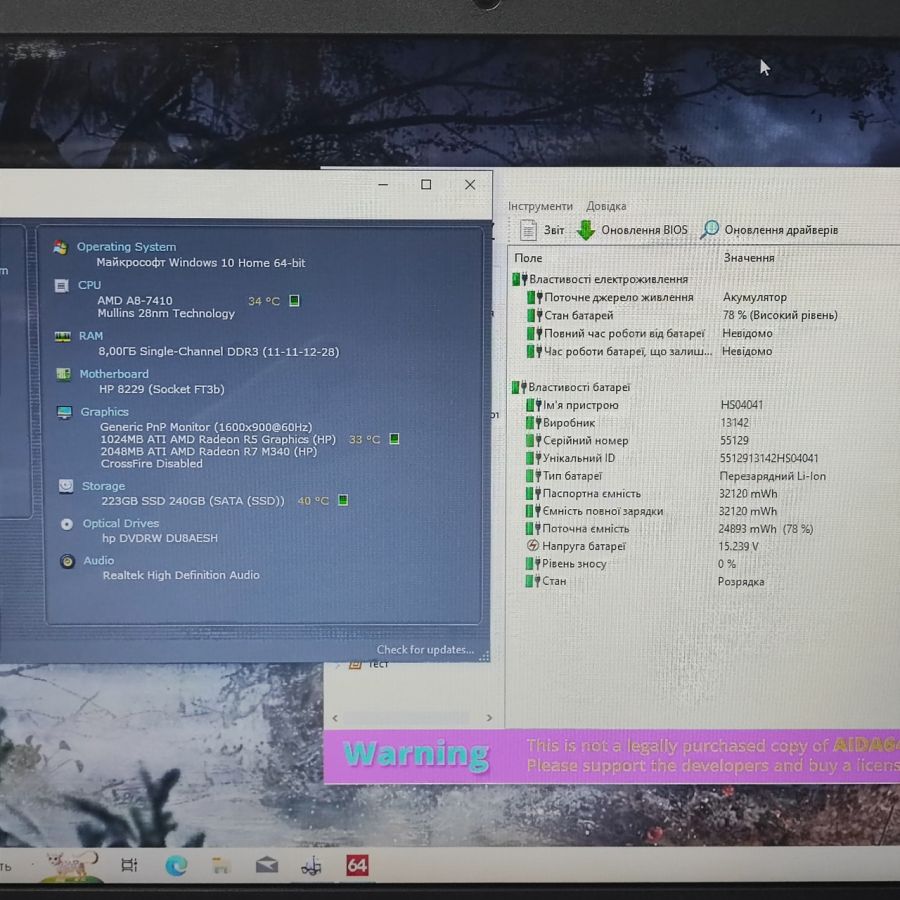Launch Microsoft Edge from the taskbar
This screenshot has height=900, width=900.
176,865
